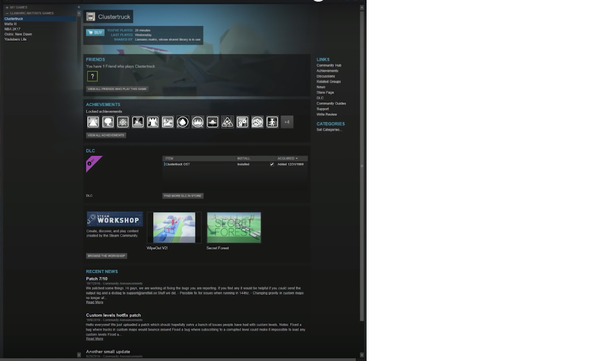590x361 pixels.
Task: Open the Custom levels hotfix patch headline
Action: (x=113, y=315)
